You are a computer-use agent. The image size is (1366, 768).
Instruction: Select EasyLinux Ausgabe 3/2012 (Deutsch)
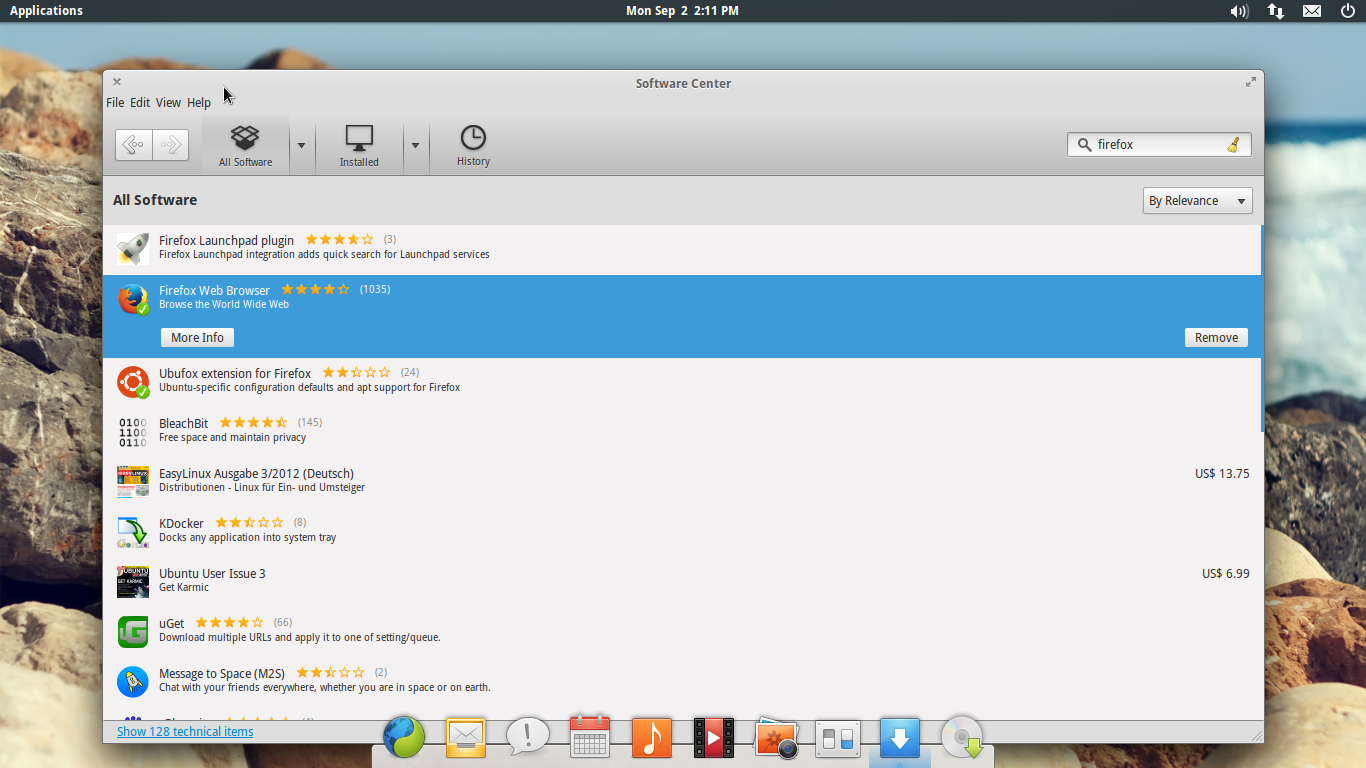682,481
